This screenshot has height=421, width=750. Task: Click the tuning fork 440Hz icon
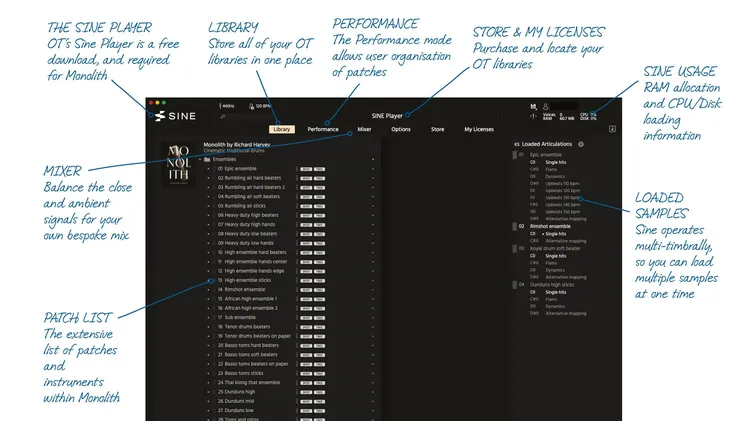221,106
